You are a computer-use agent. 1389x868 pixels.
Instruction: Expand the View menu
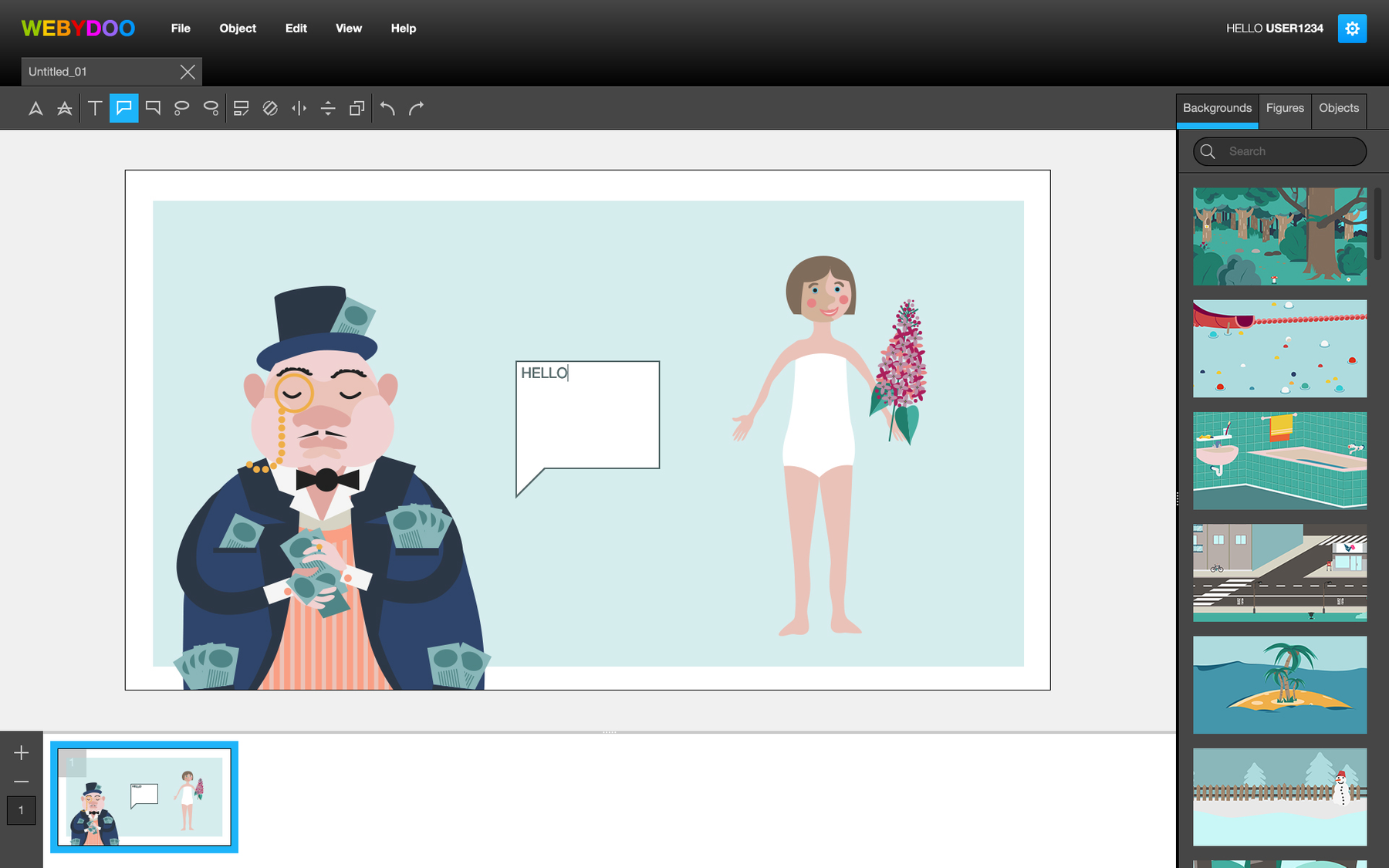(348, 29)
